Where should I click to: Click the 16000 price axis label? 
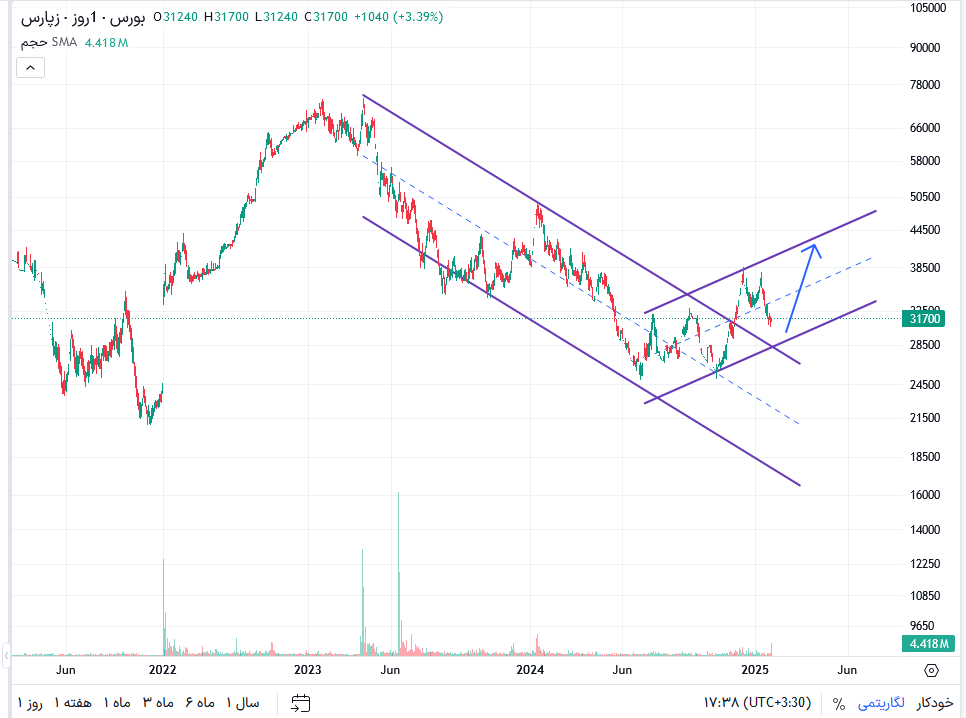pos(925,495)
